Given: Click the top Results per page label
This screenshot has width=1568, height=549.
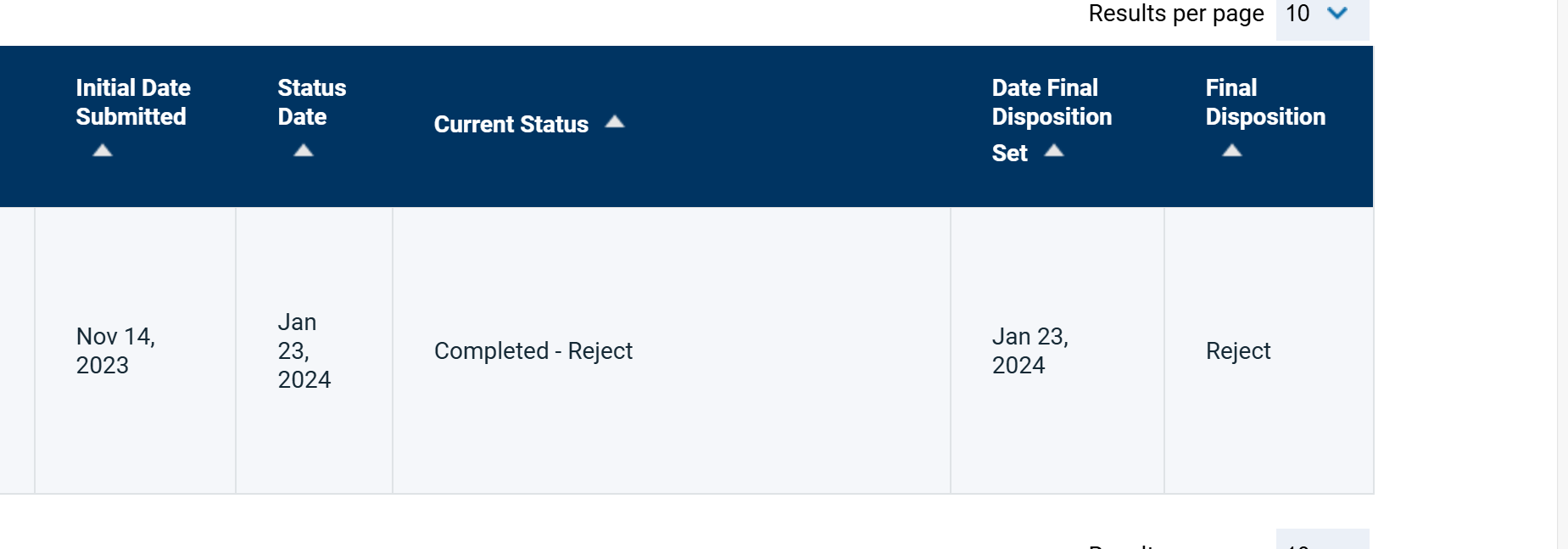Looking at the screenshot, I should point(1175,14).
